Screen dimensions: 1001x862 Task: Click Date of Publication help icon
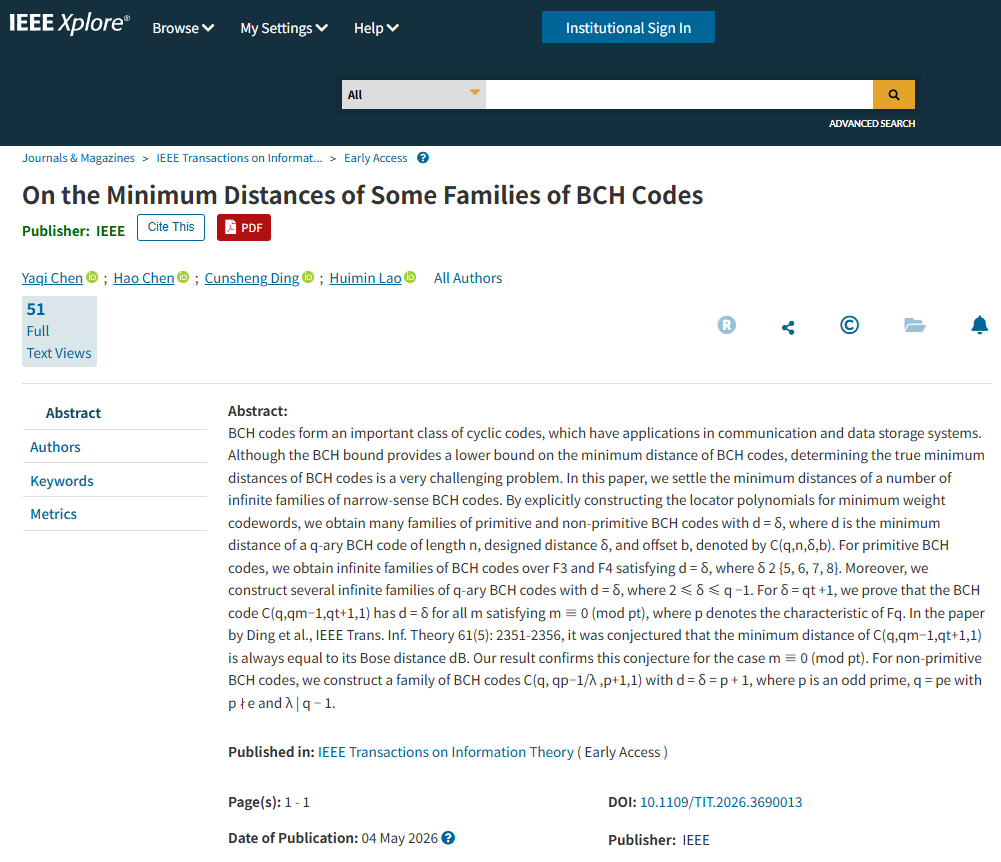pos(448,838)
